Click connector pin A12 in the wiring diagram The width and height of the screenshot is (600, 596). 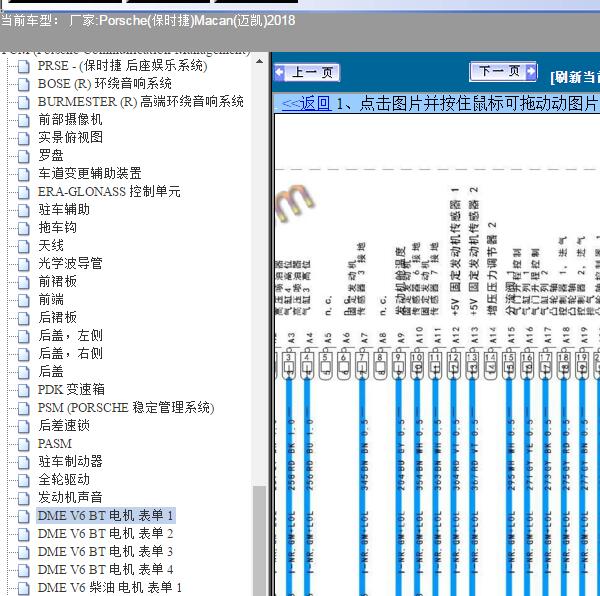(453, 366)
